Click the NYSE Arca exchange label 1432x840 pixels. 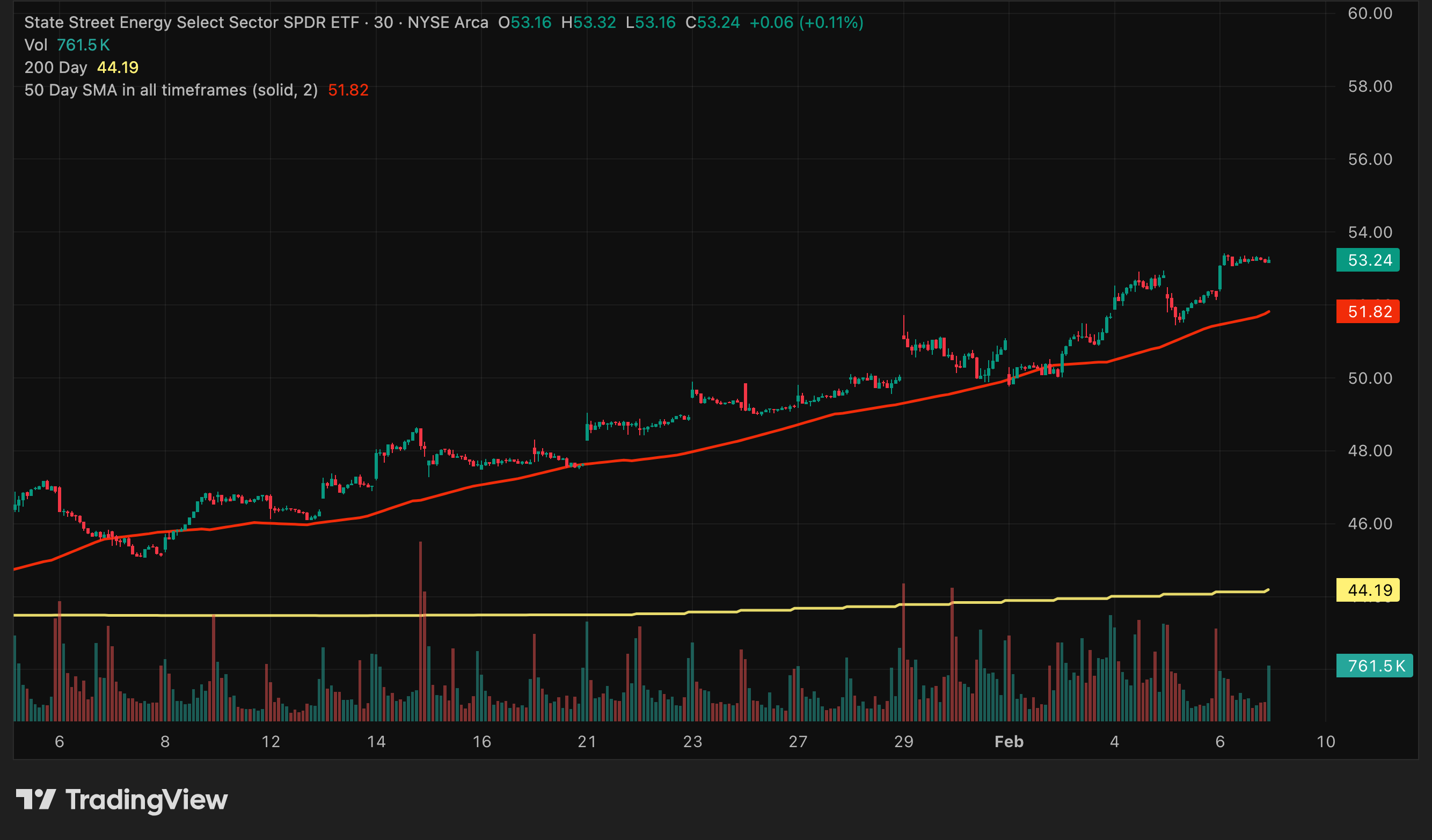click(x=448, y=23)
